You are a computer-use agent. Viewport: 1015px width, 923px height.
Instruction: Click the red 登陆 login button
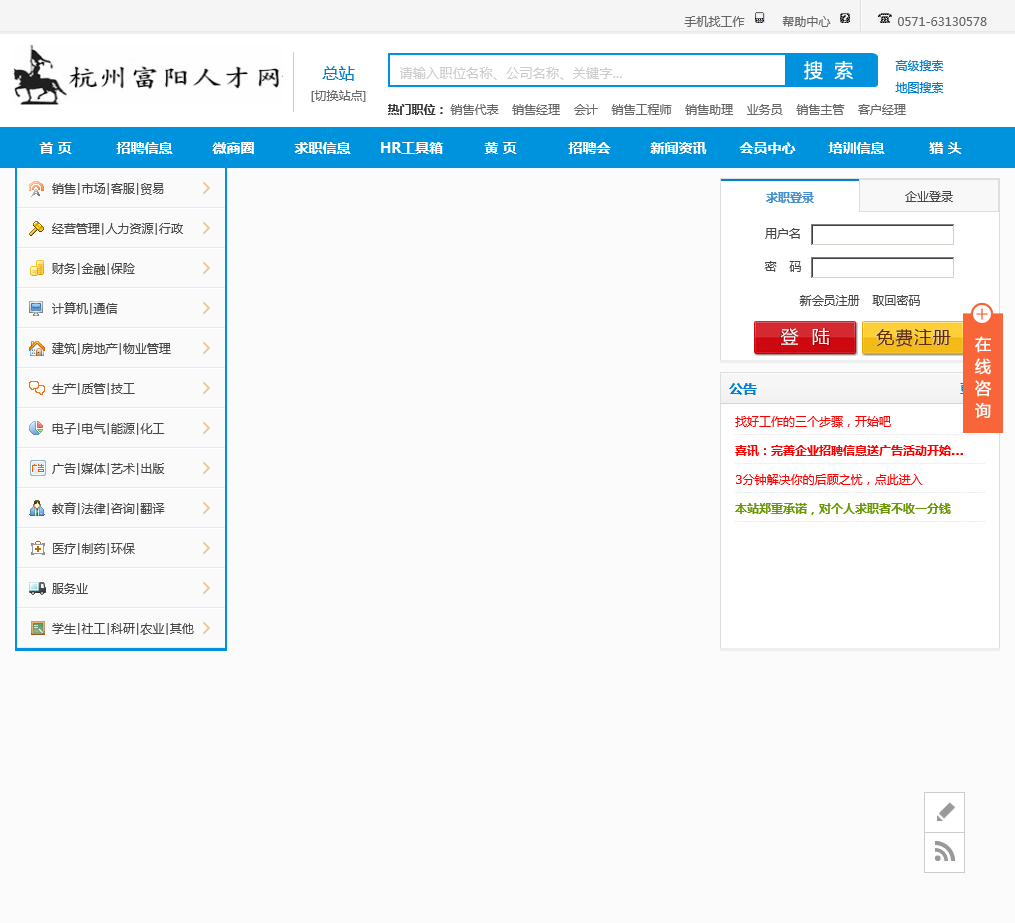[805, 337]
